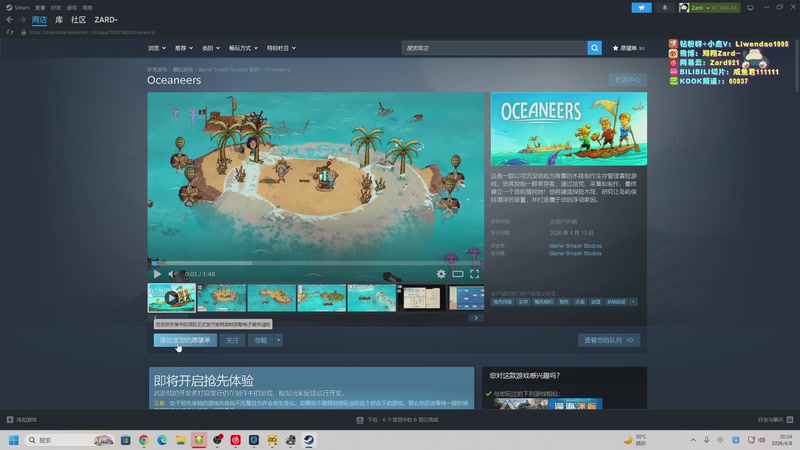Open the Steam icon in the taskbar
This screenshot has width=800, height=450.
(x=309, y=440)
